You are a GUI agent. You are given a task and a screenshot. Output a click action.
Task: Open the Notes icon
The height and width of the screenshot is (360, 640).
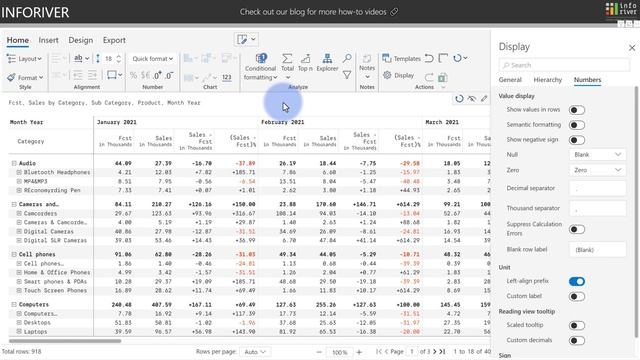coord(367,58)
